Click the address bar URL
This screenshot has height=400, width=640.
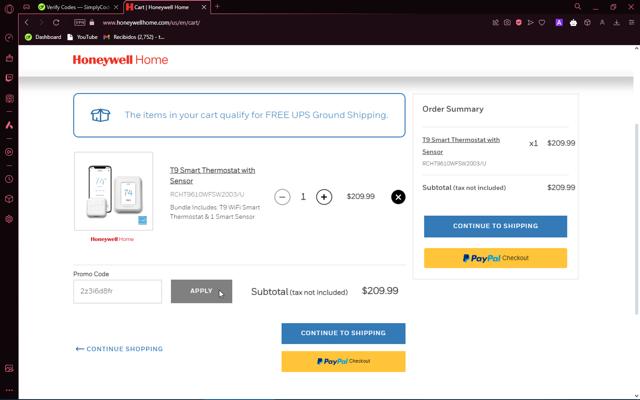click(x=151, y=22)
